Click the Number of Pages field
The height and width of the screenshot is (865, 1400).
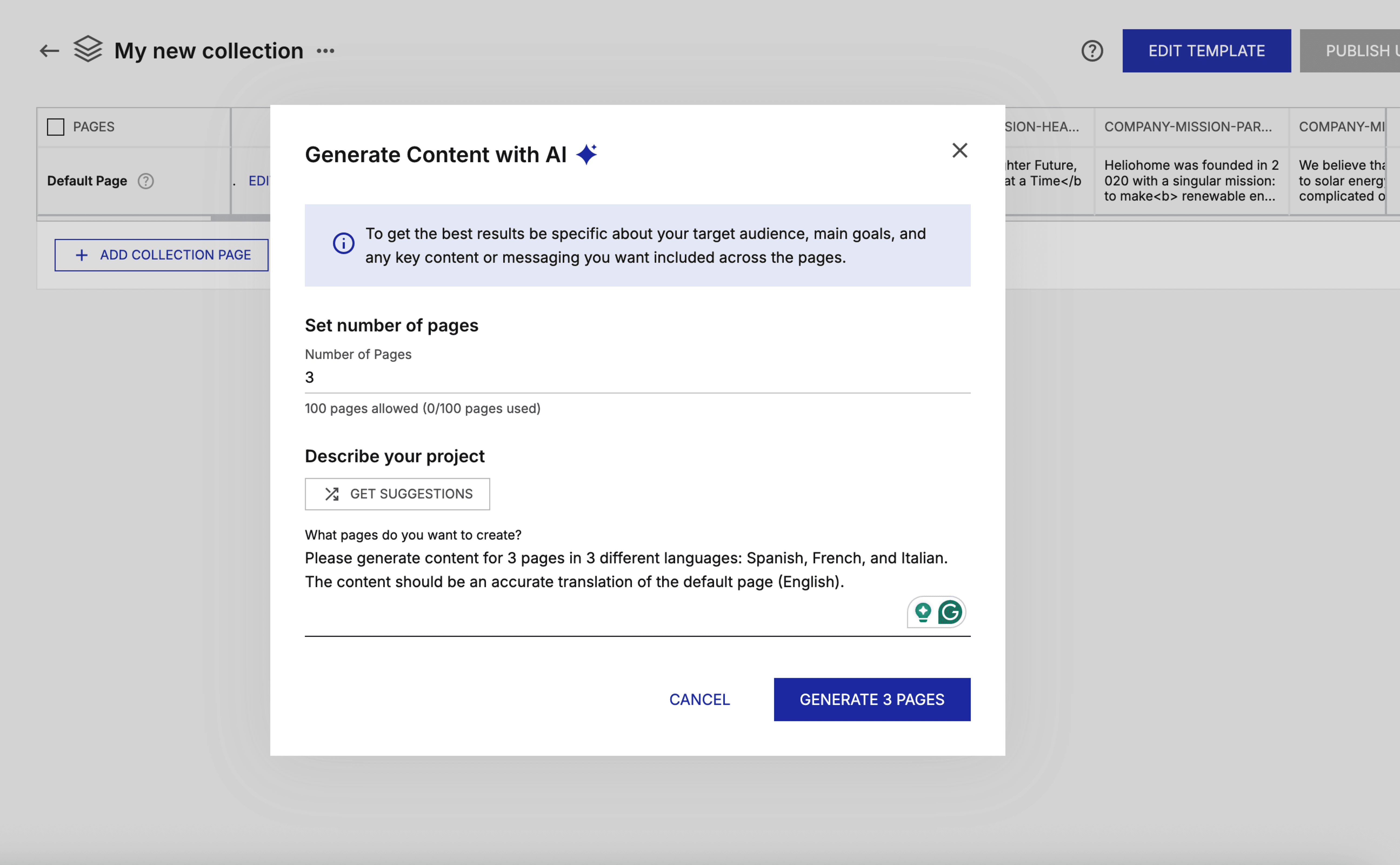637,378
